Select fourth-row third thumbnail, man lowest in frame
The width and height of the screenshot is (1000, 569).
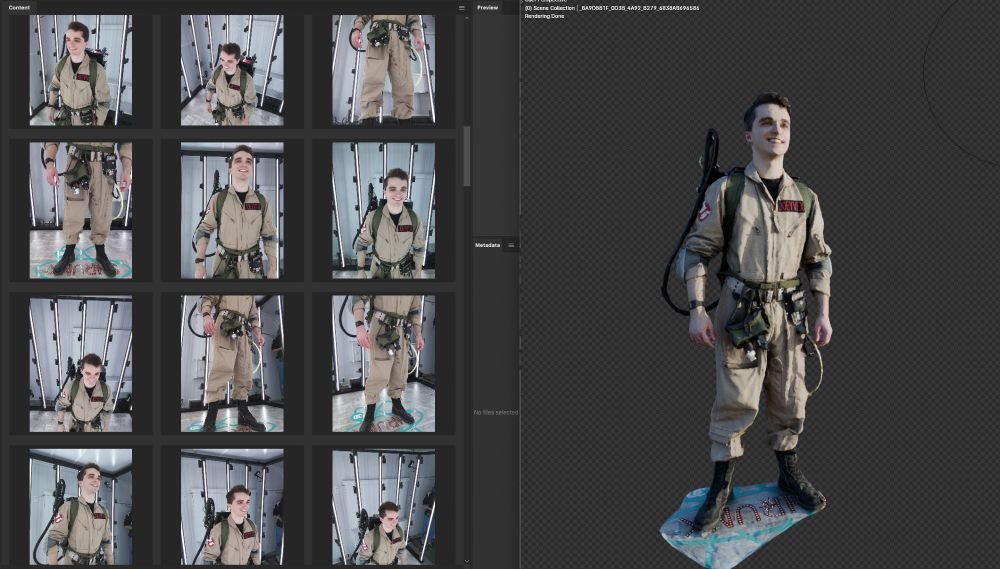tap(383, 506)
